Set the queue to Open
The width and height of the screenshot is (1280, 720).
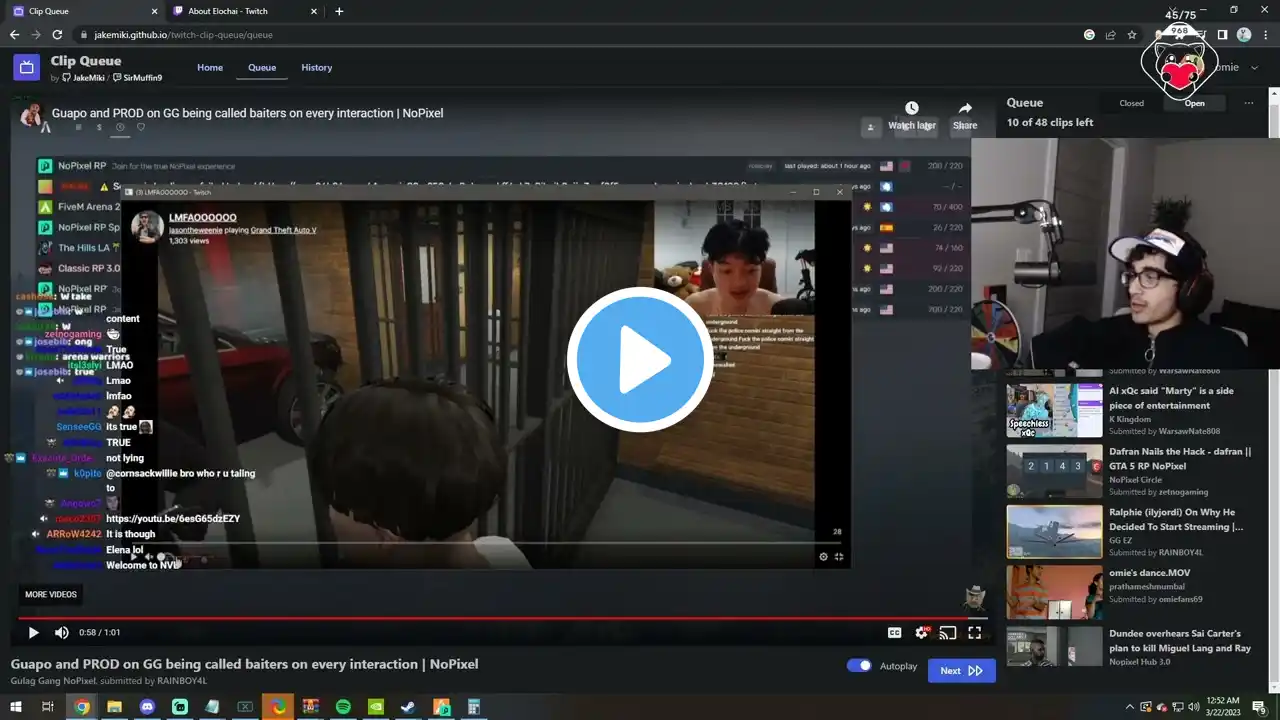coord(1195,103)
